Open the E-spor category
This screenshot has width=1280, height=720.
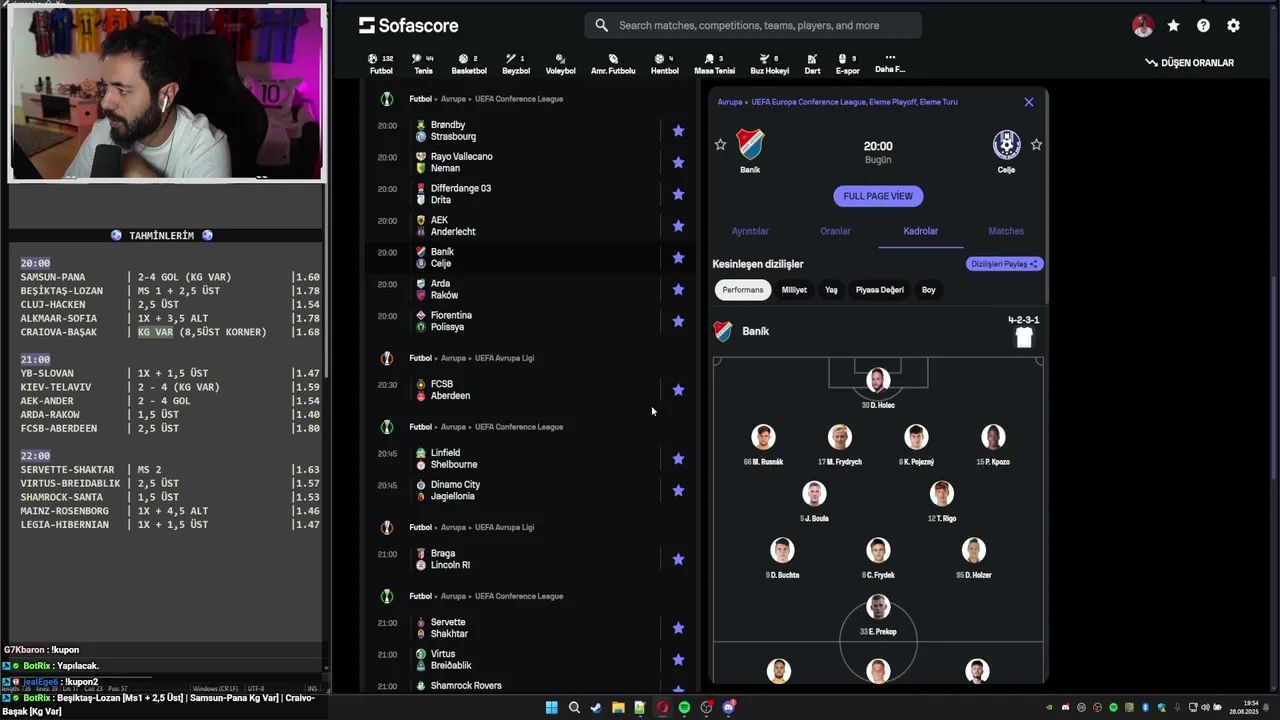[x=847, y=64]
